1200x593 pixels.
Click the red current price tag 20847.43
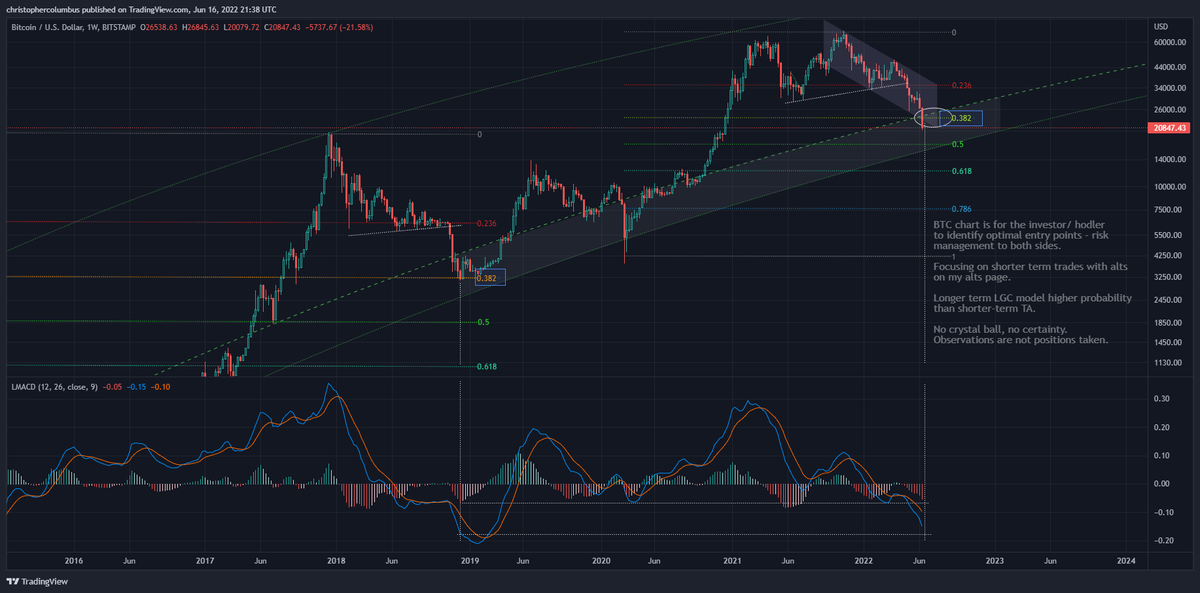(x=1171, y=128)
